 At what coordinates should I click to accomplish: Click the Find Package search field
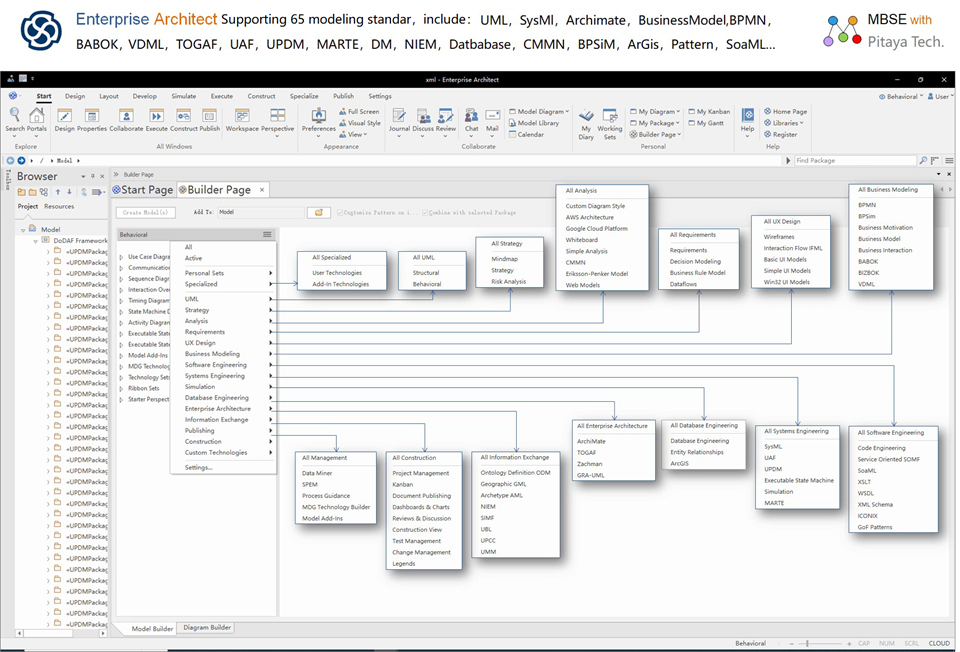click(x=855, y=160)
